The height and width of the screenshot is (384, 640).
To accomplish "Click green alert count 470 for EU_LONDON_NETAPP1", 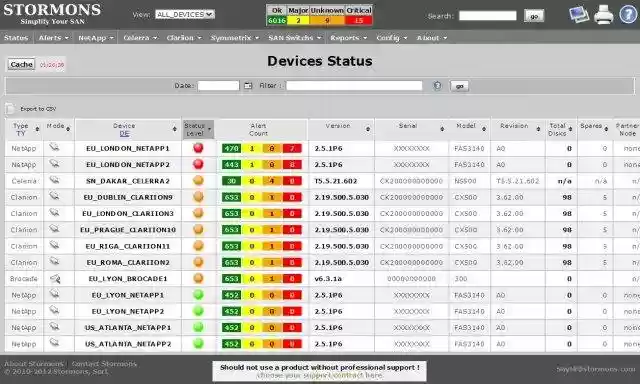I will click(x=231, y=148).
